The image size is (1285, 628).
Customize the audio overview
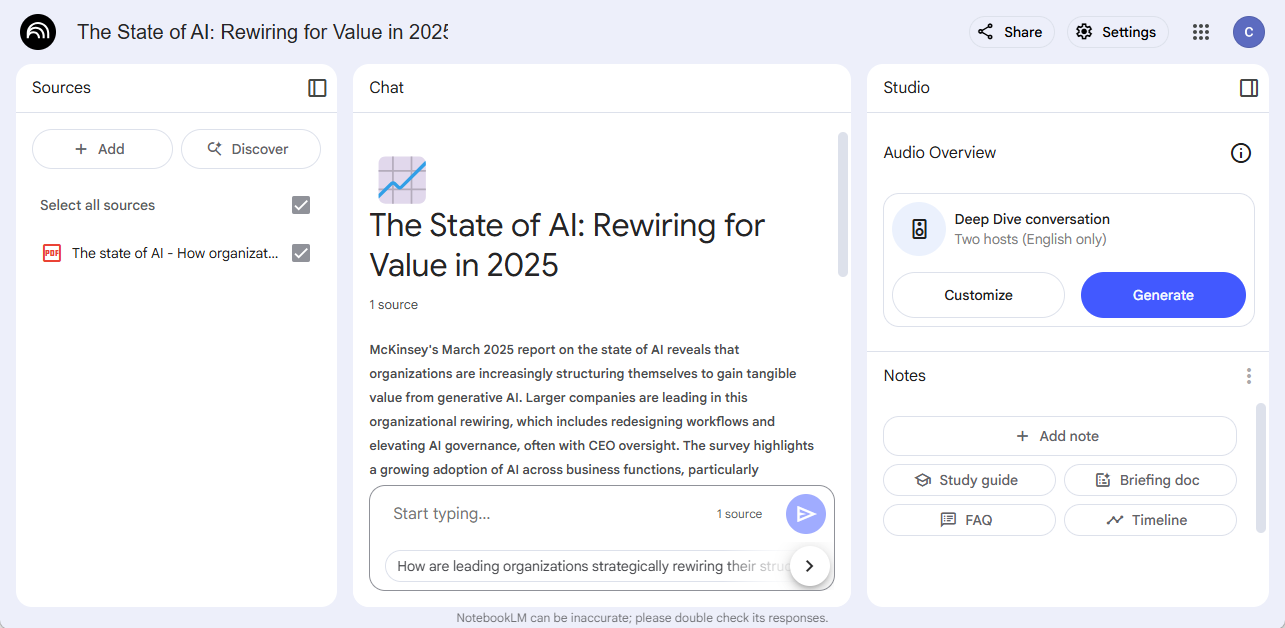click(x=978, y=295)
